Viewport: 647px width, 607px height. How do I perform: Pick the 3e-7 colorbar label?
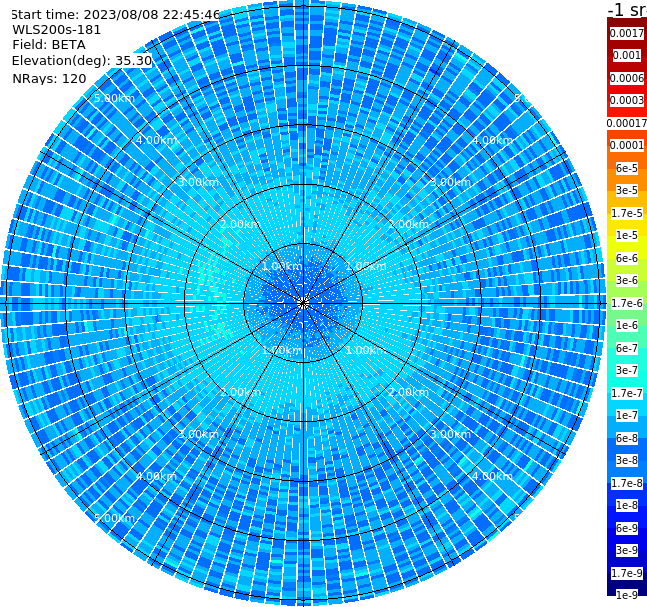coord(627,370)
